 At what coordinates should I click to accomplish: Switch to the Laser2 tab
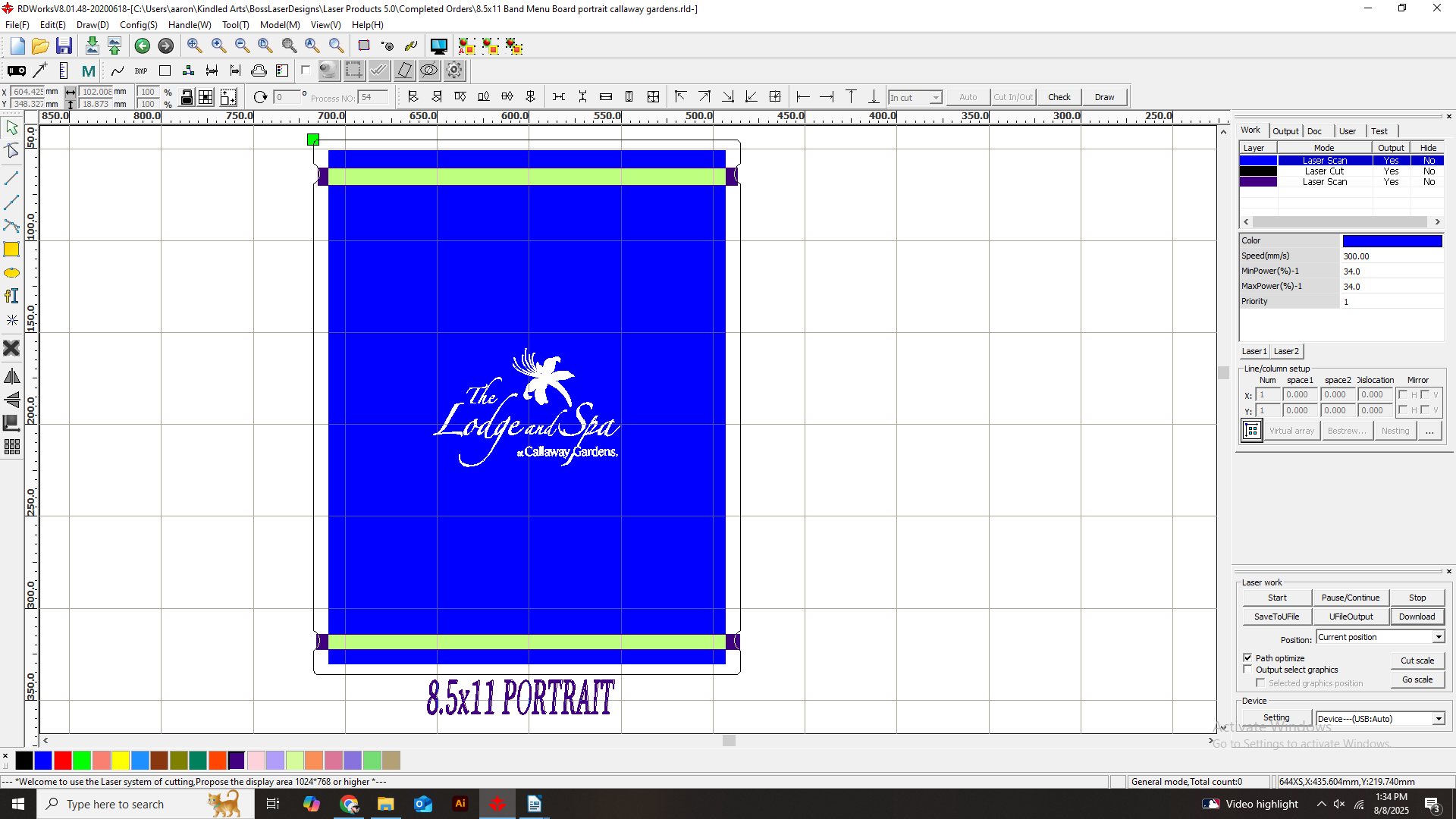[x=1286, y=351]
